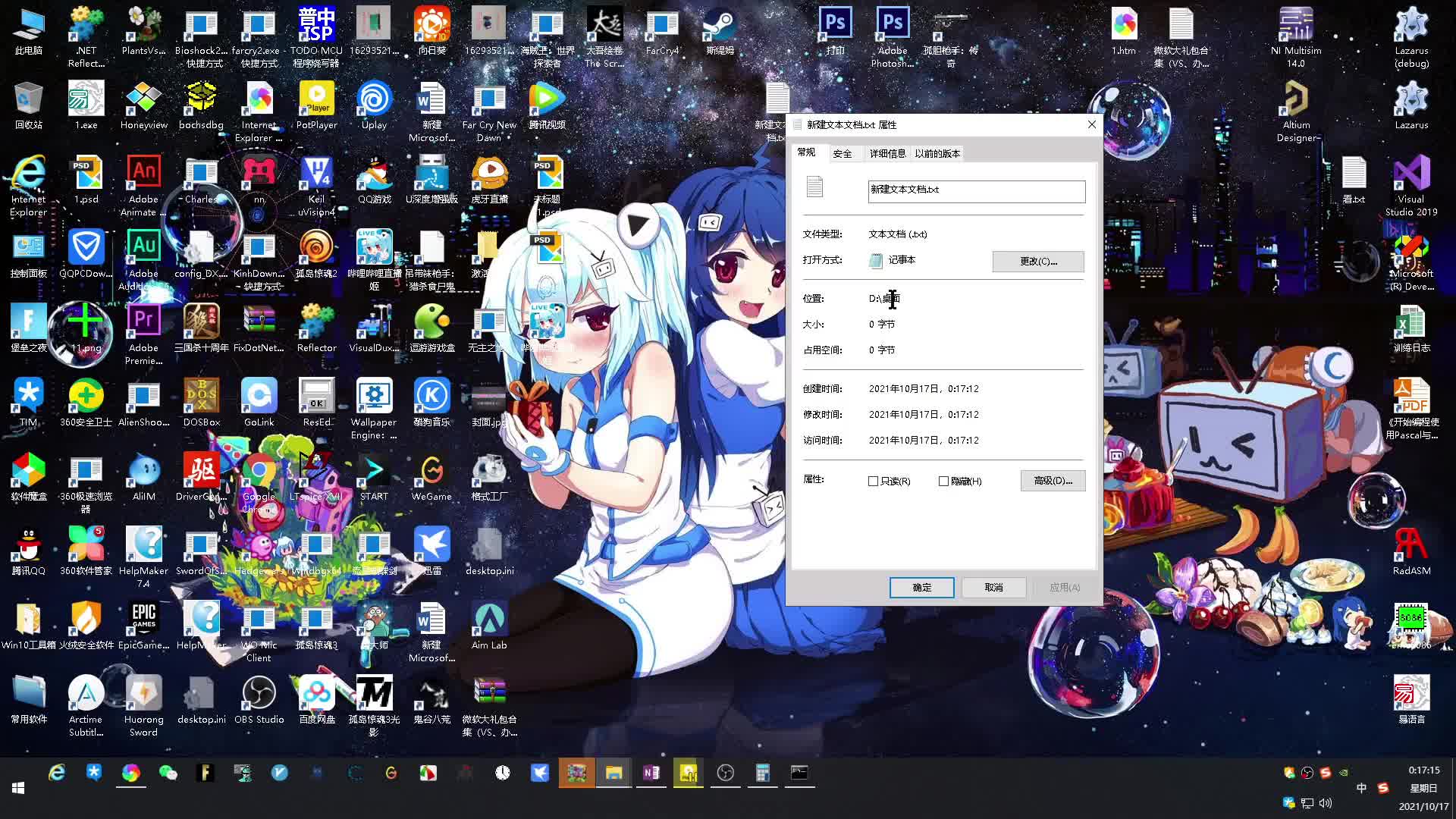Launch Adobe Animate from desktop
Screen dimensions: 1456x819
click(x=143, y=187)
